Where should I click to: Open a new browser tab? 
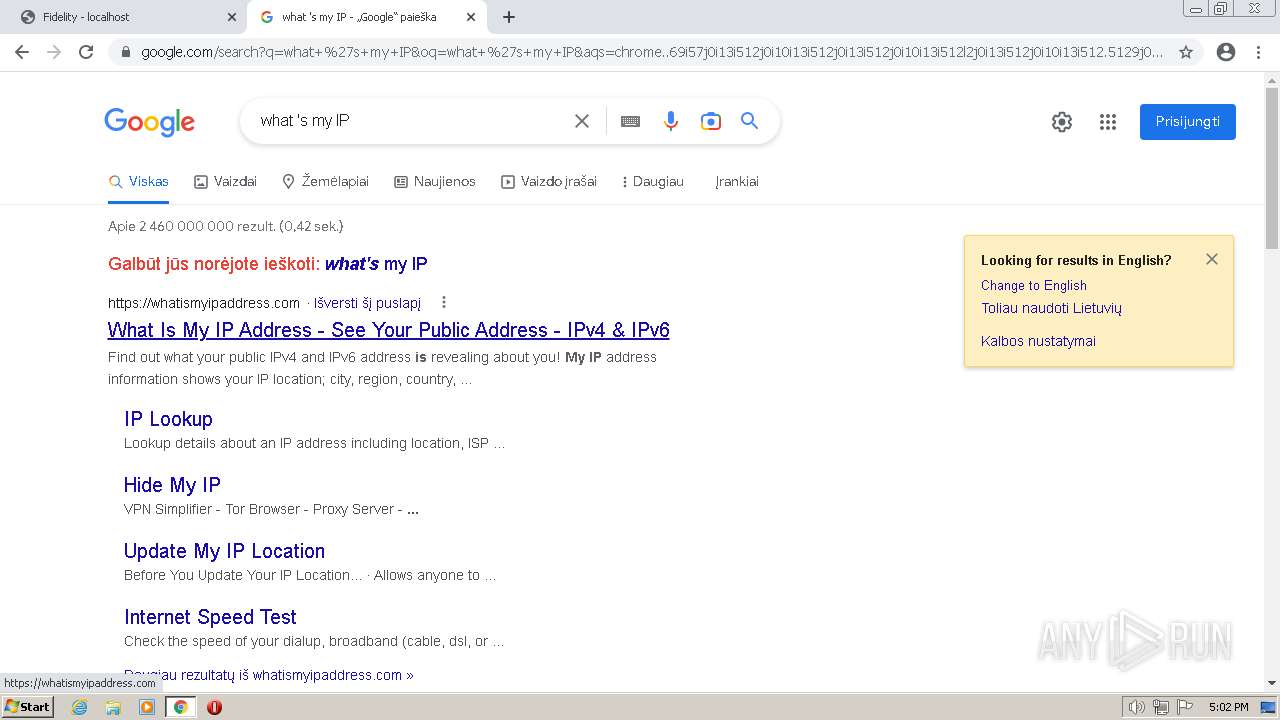pos(508,17)
